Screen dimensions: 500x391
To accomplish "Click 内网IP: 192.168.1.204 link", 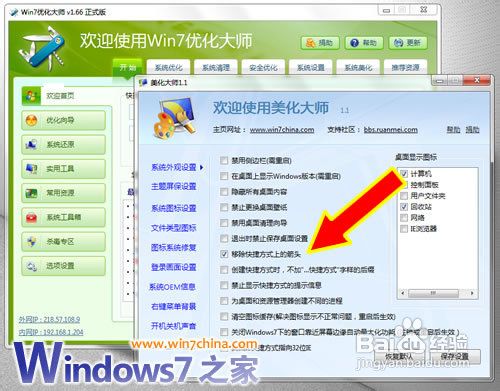I will [51, 332].
